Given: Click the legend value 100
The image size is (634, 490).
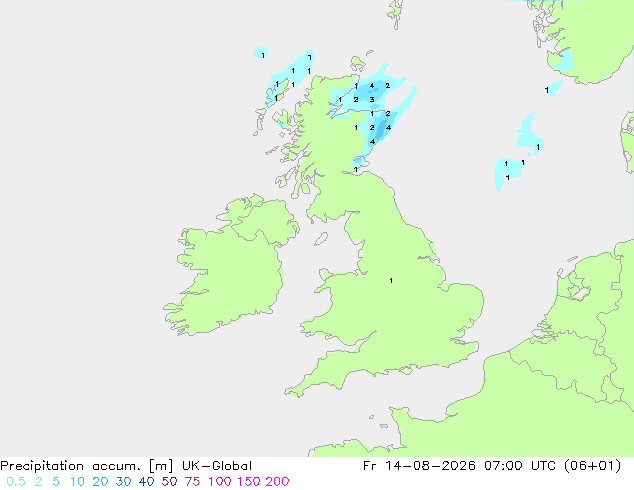Looking at the screenshot, I should click(x=220, y=482).
